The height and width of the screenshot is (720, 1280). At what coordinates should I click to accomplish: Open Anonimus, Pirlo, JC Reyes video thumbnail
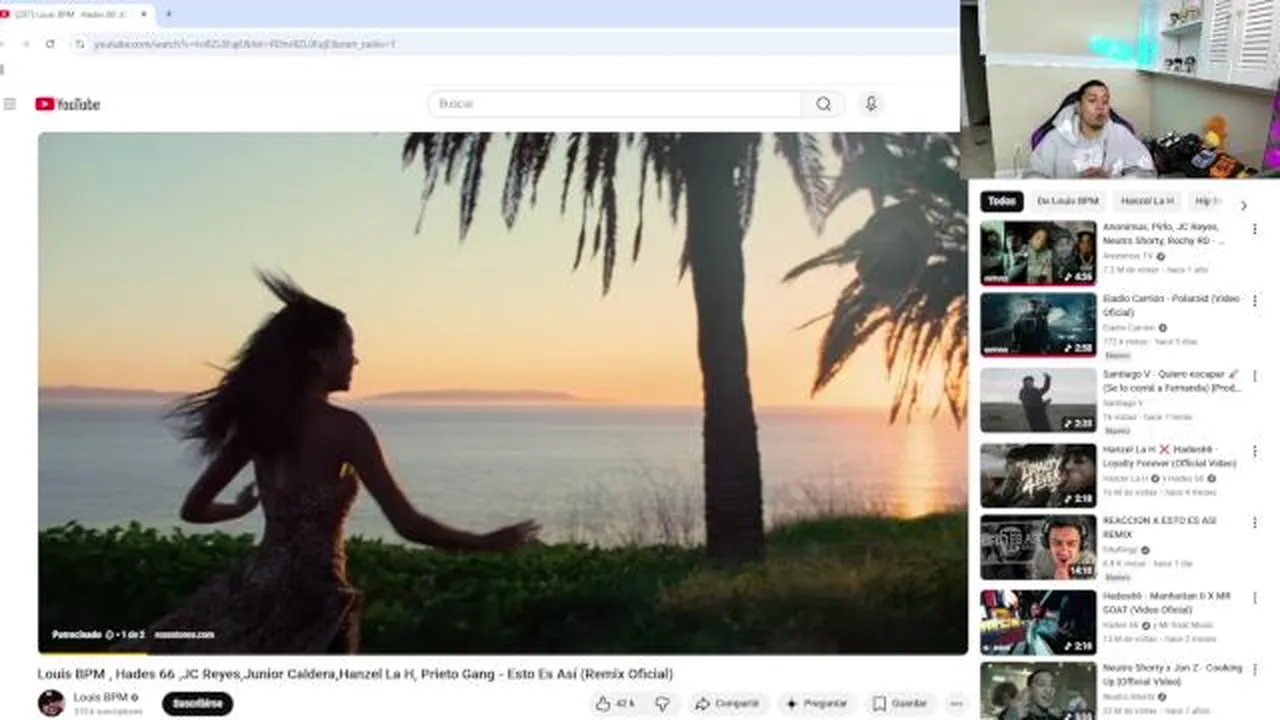coord(1038,253)
